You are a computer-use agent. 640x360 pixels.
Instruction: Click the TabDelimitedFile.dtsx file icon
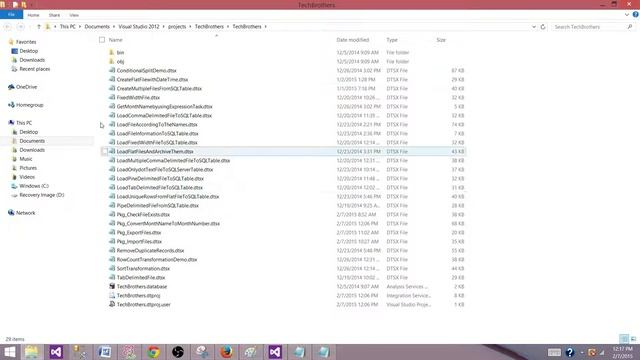pos(112,277)
